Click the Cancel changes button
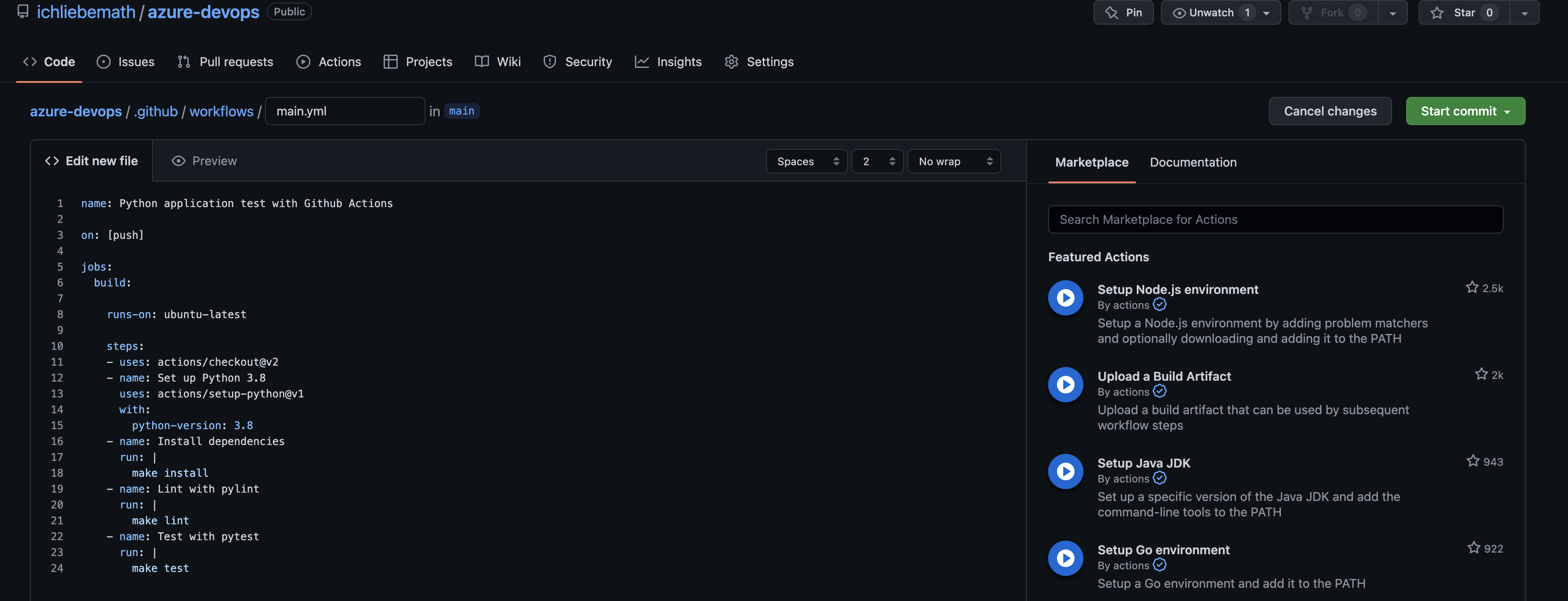 1330,111
